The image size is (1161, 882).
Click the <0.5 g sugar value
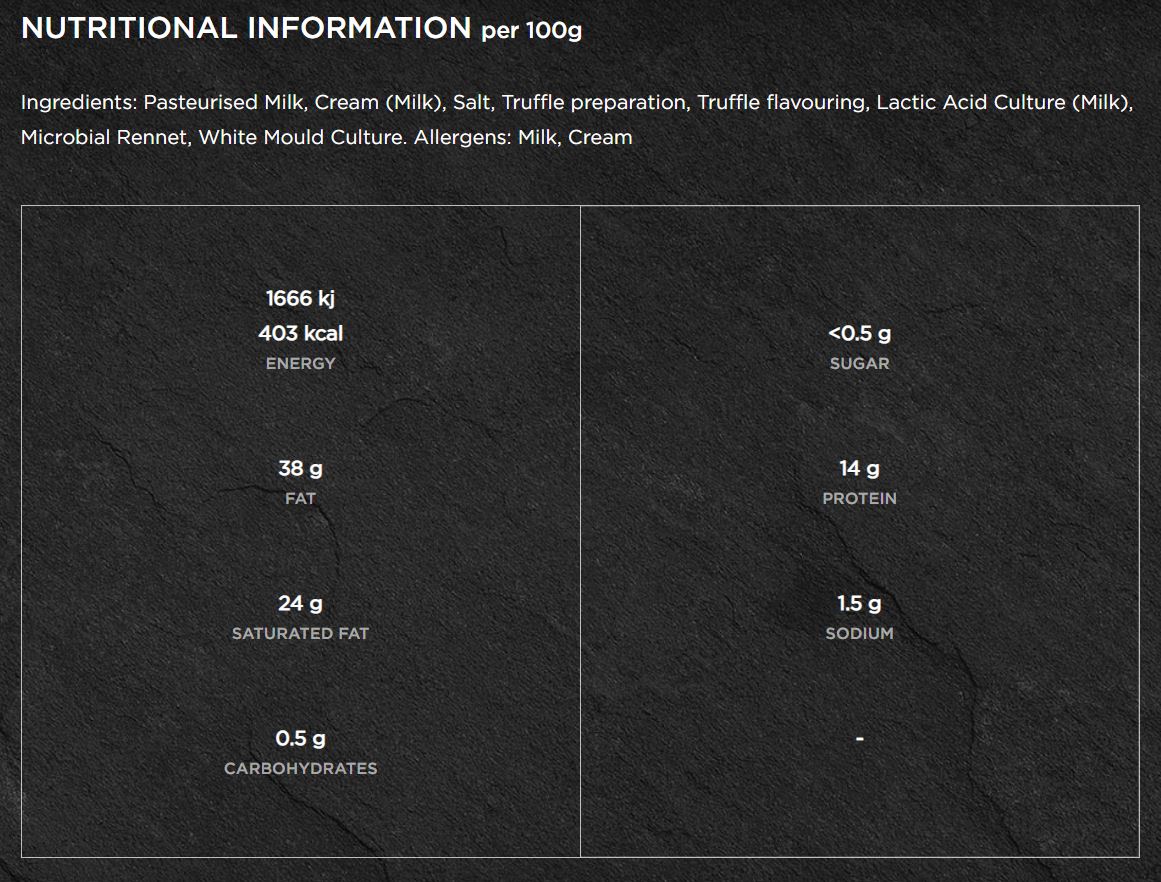click(859, 333)
